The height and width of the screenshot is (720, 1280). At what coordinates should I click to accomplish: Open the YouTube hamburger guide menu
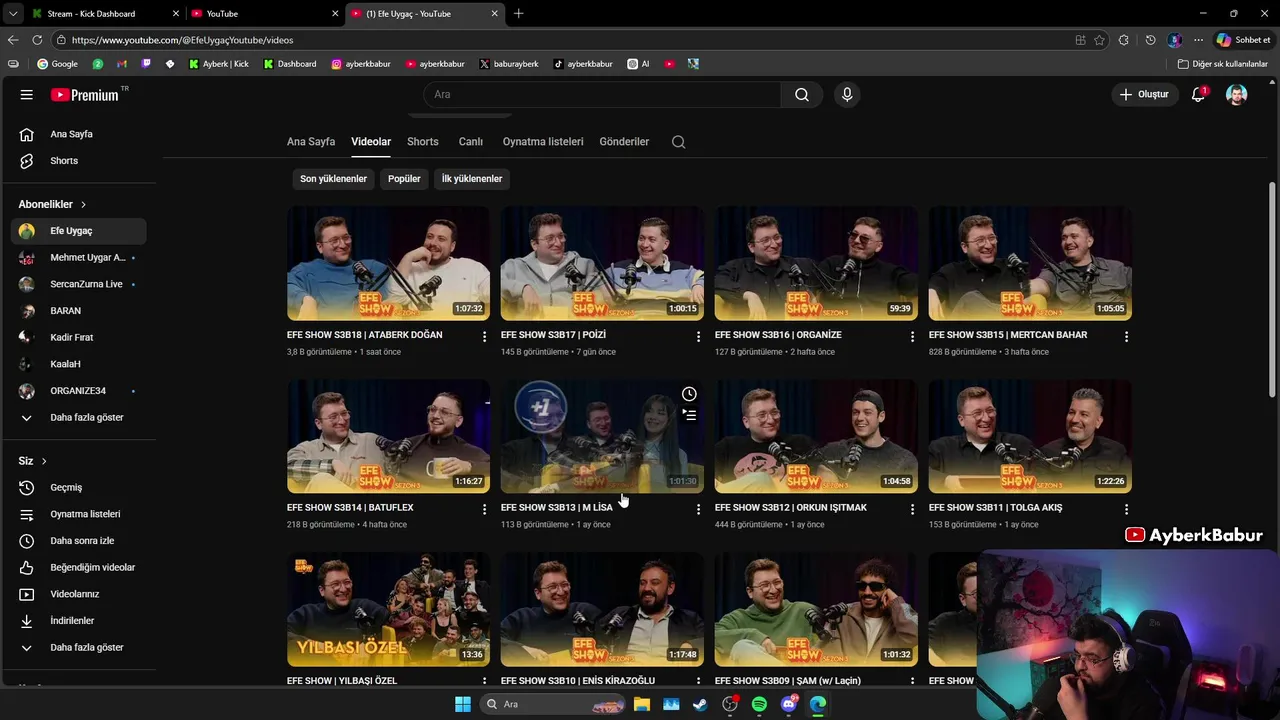pos(27,95)
